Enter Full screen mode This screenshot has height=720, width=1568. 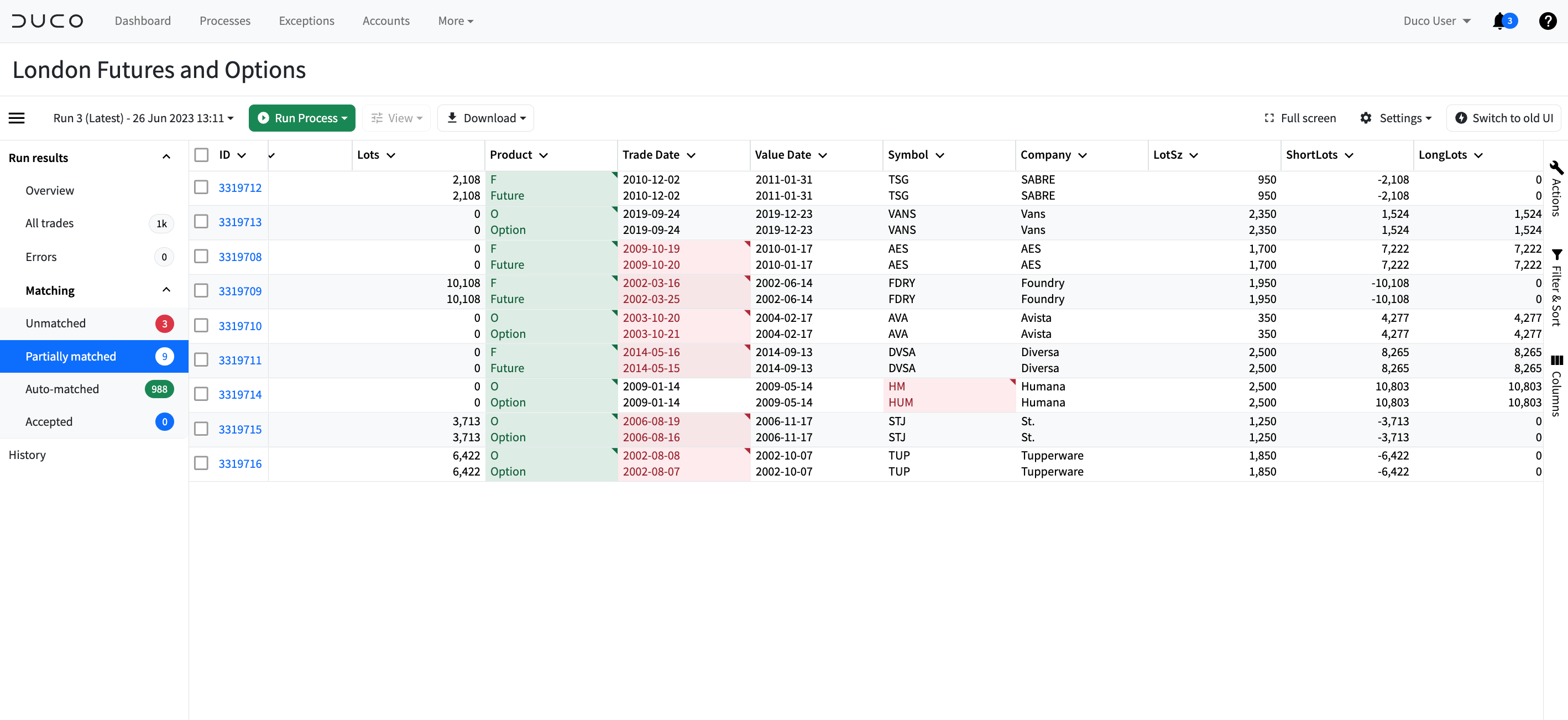tap(1300, 118)
